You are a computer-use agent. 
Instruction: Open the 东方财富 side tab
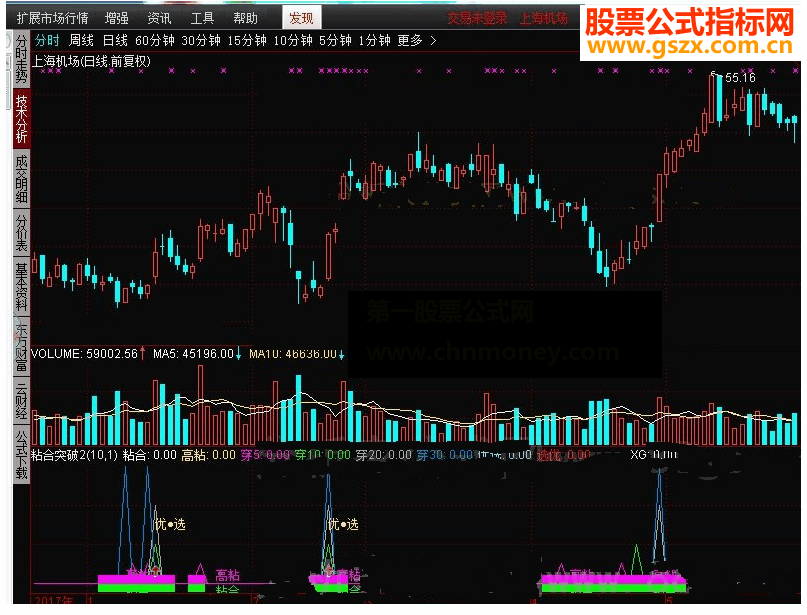[21, 347]
